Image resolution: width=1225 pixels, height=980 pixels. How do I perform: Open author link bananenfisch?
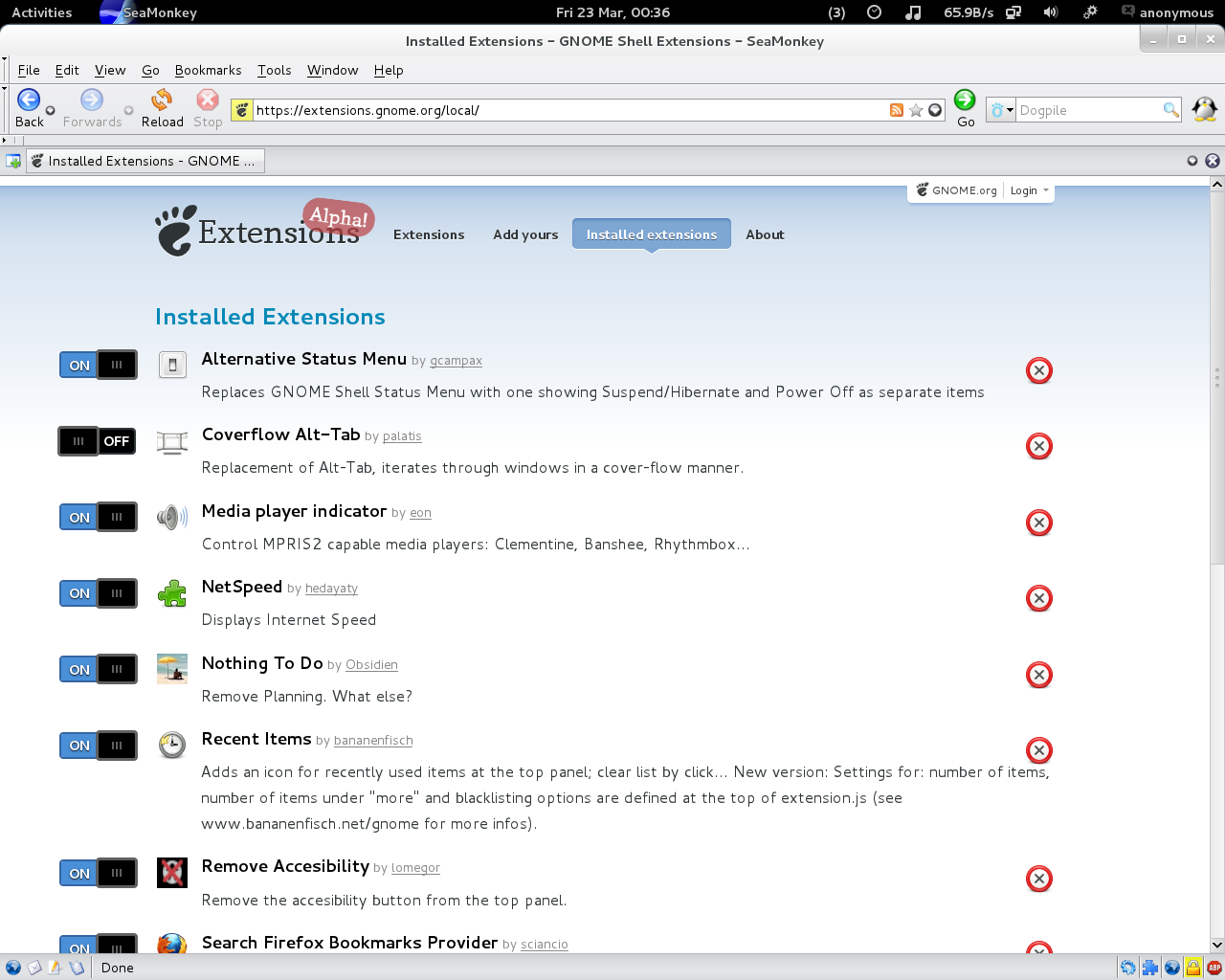[x=373, y=741]
